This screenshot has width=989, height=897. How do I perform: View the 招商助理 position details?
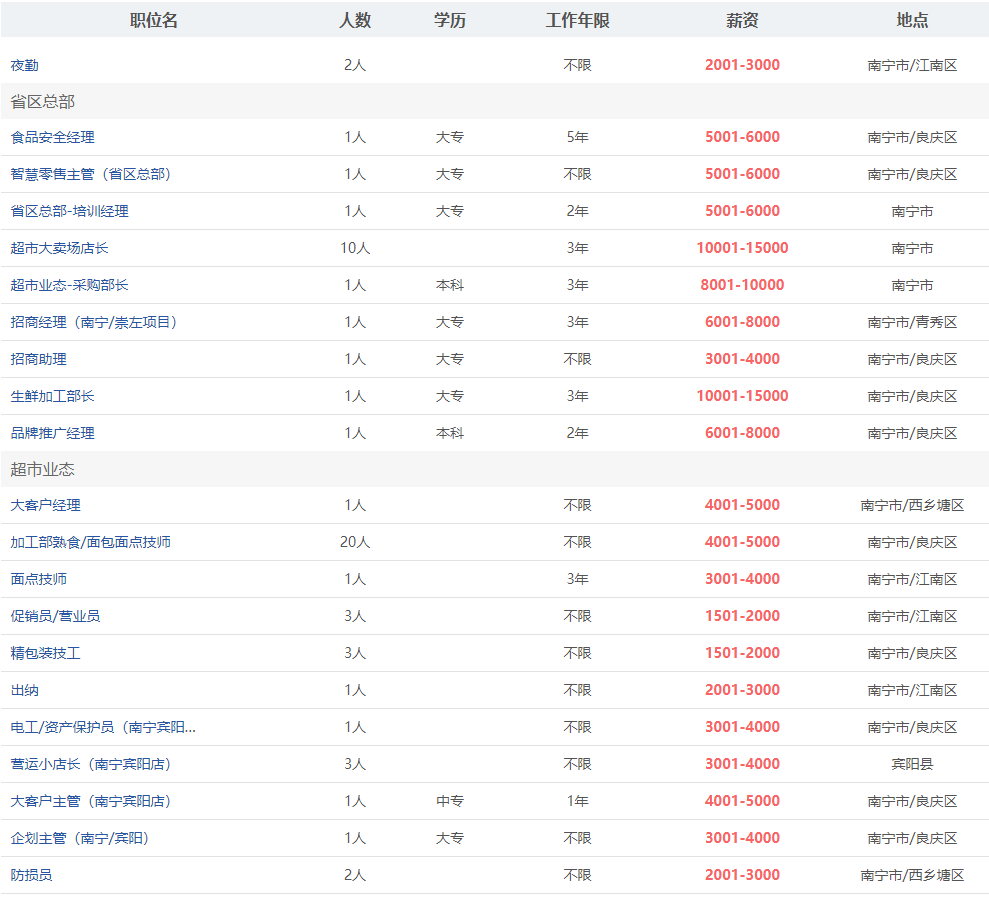39,359
